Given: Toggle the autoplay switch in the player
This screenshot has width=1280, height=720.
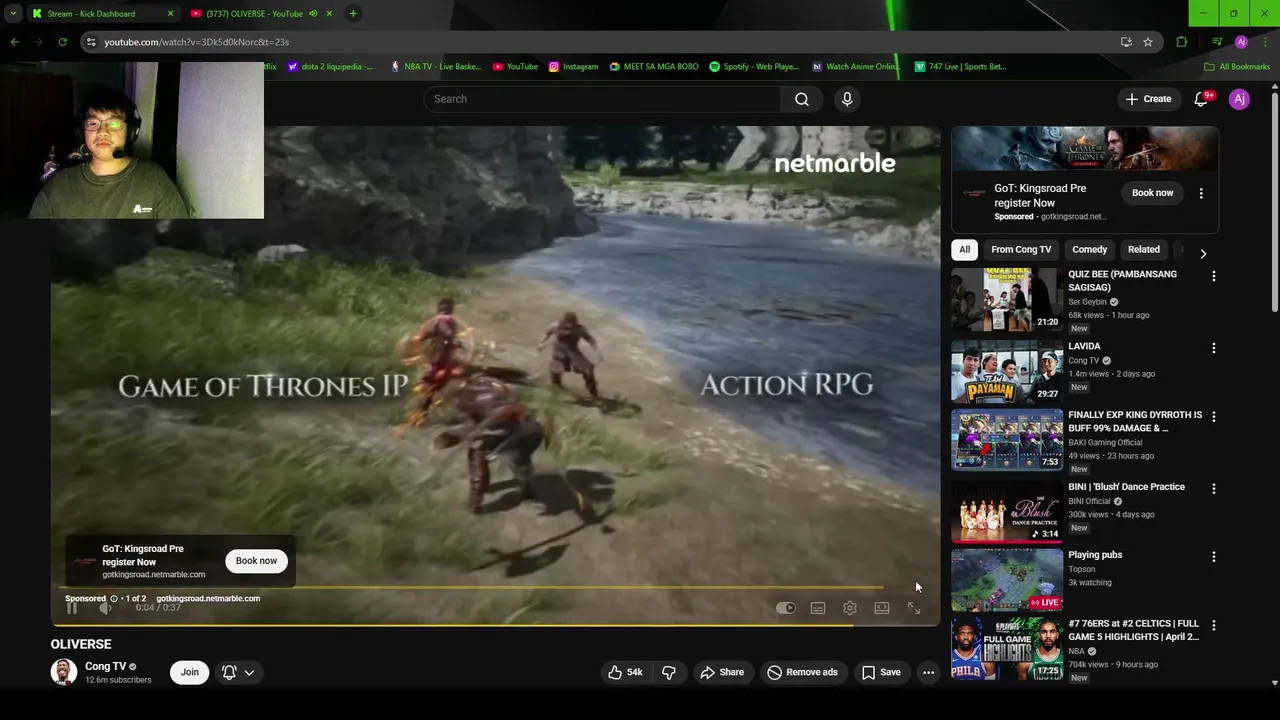Looking at the screenshot, I should tap(786, 608).
